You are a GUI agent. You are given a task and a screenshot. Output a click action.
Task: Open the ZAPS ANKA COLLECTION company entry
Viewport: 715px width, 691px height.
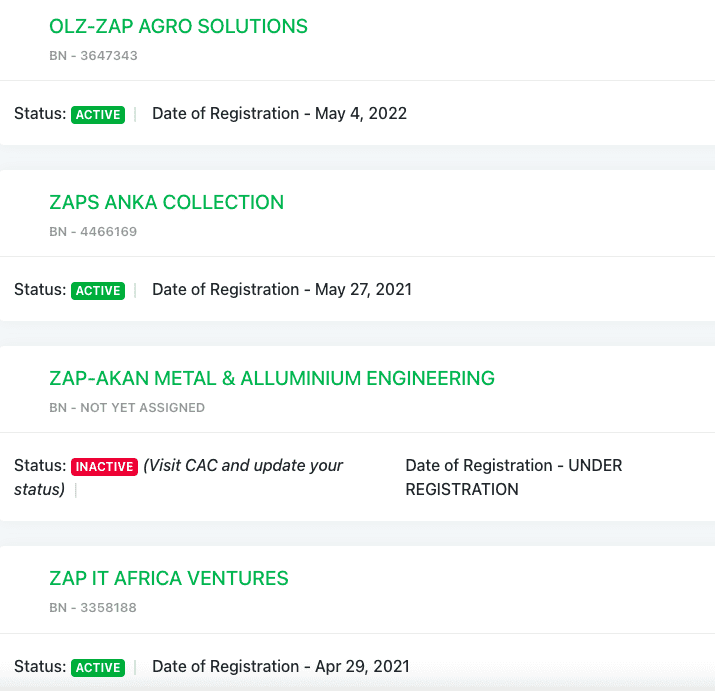click(166, 203)
